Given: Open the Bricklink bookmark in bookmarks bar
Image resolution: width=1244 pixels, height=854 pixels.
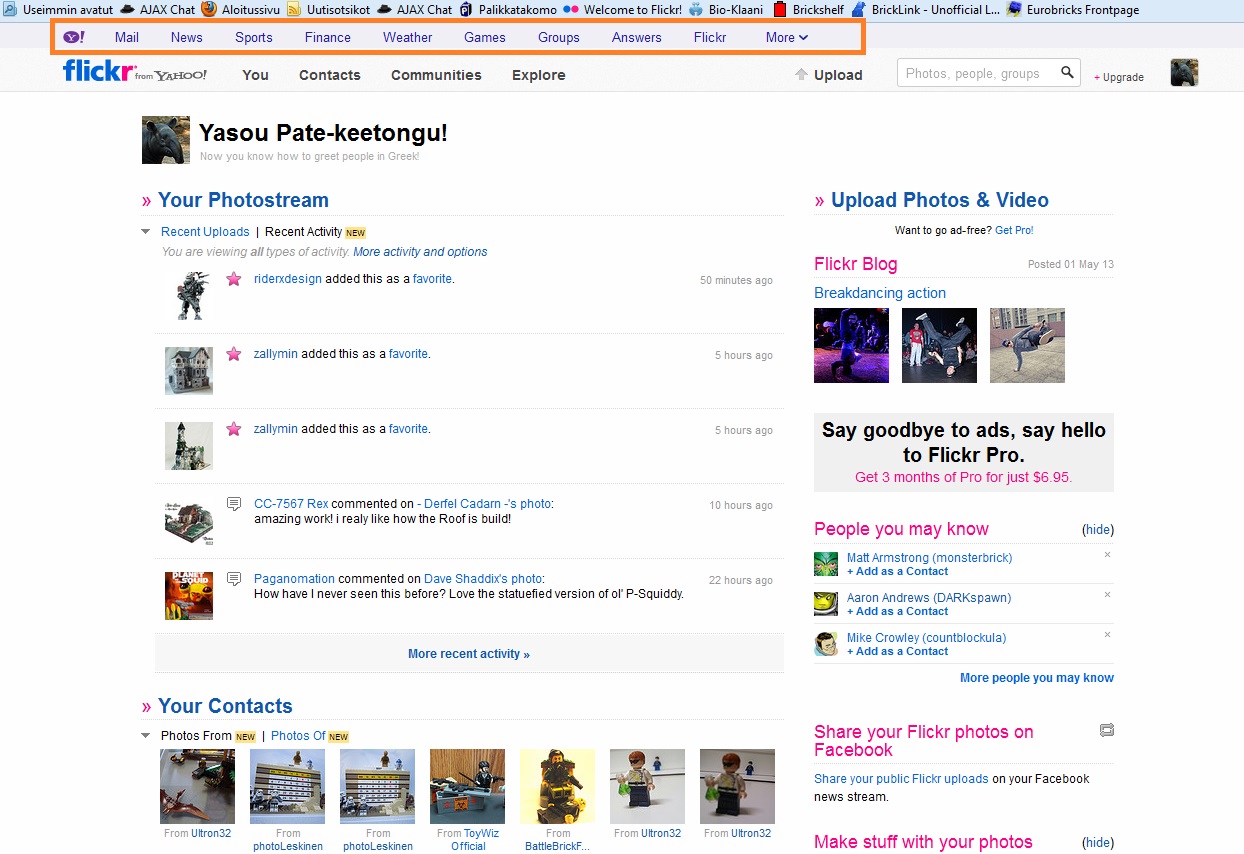Looking at the screenshot, I should point(925,9).
